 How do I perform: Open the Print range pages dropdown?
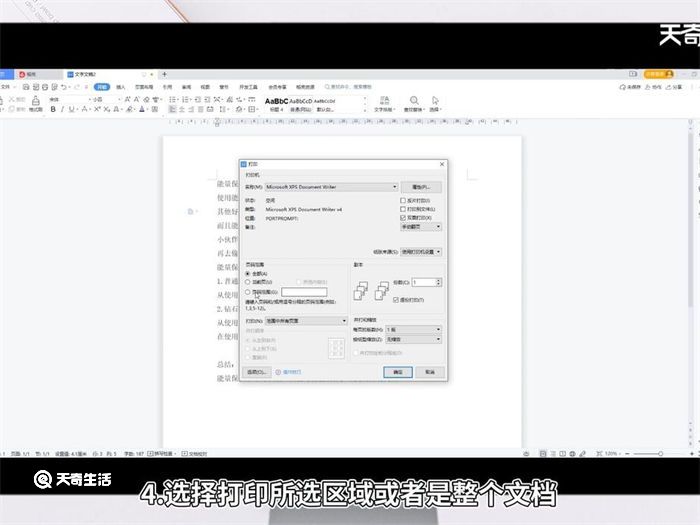[306, 321]
